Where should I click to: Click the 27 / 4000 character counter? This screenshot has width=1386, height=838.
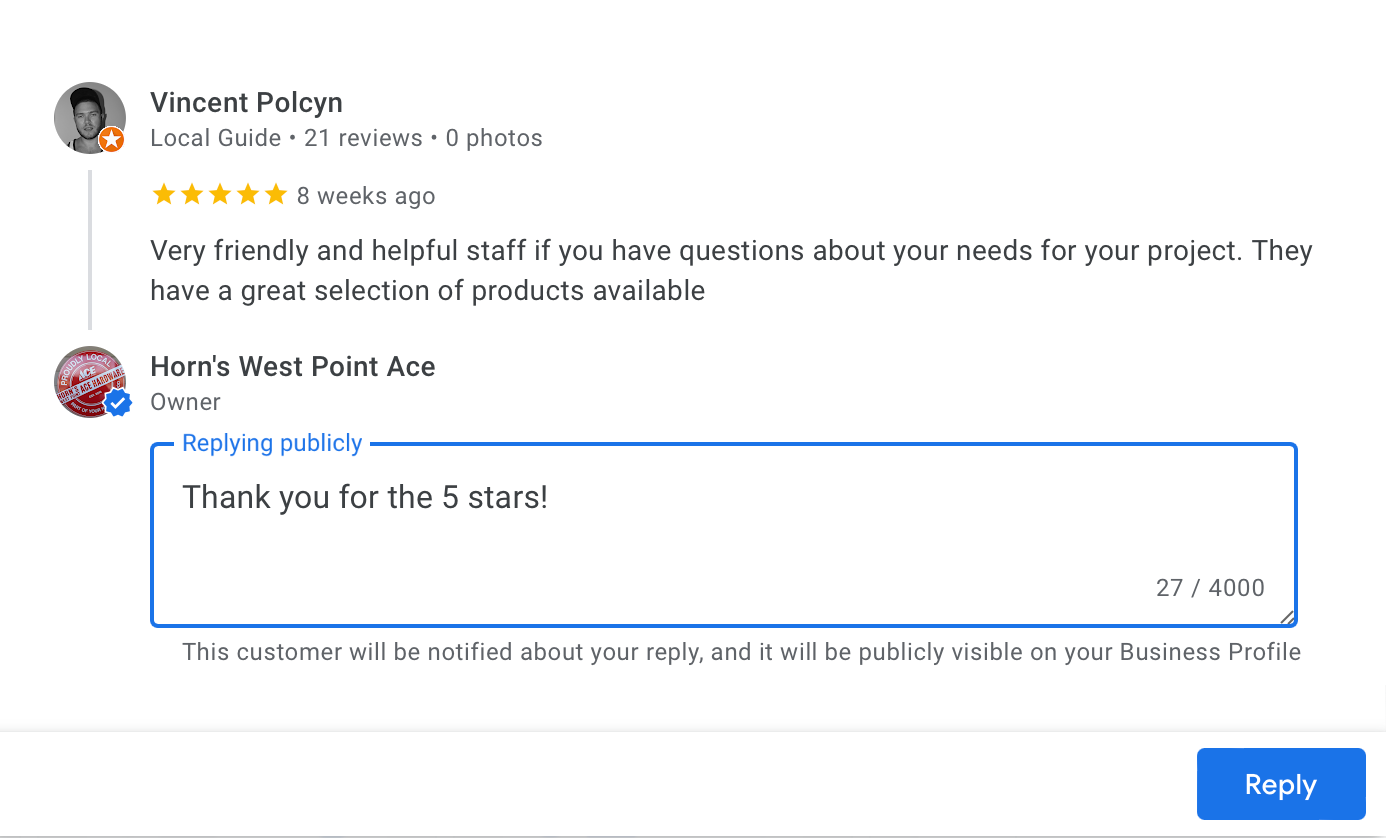[x=1210, y=588]
